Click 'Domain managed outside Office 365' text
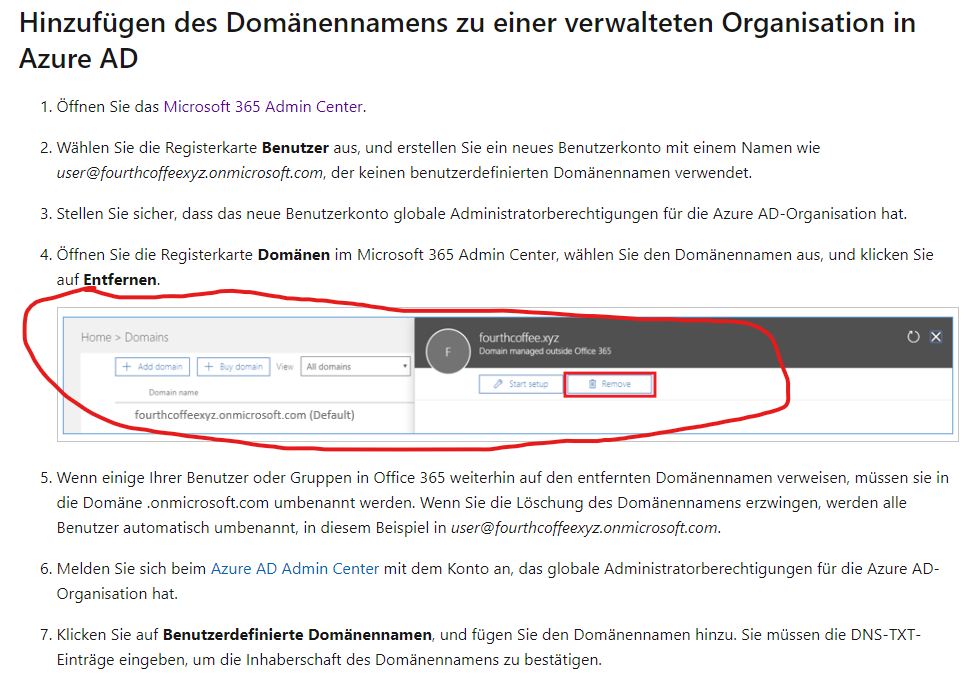The width and height of the screenshot is (971, 681). click(x=545, y=351)
